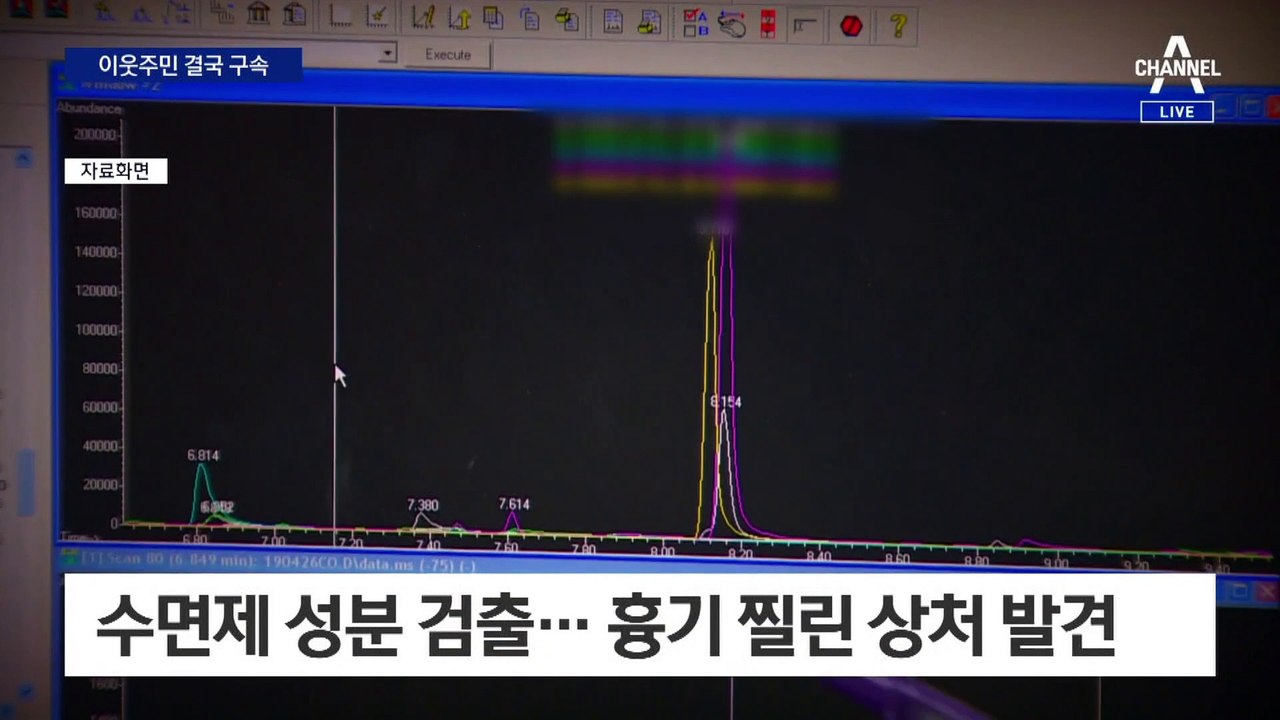The width and height of the screenshot is (1280, 720).
Task: Click the 6.814 peak label
Action: pos(203,455)
